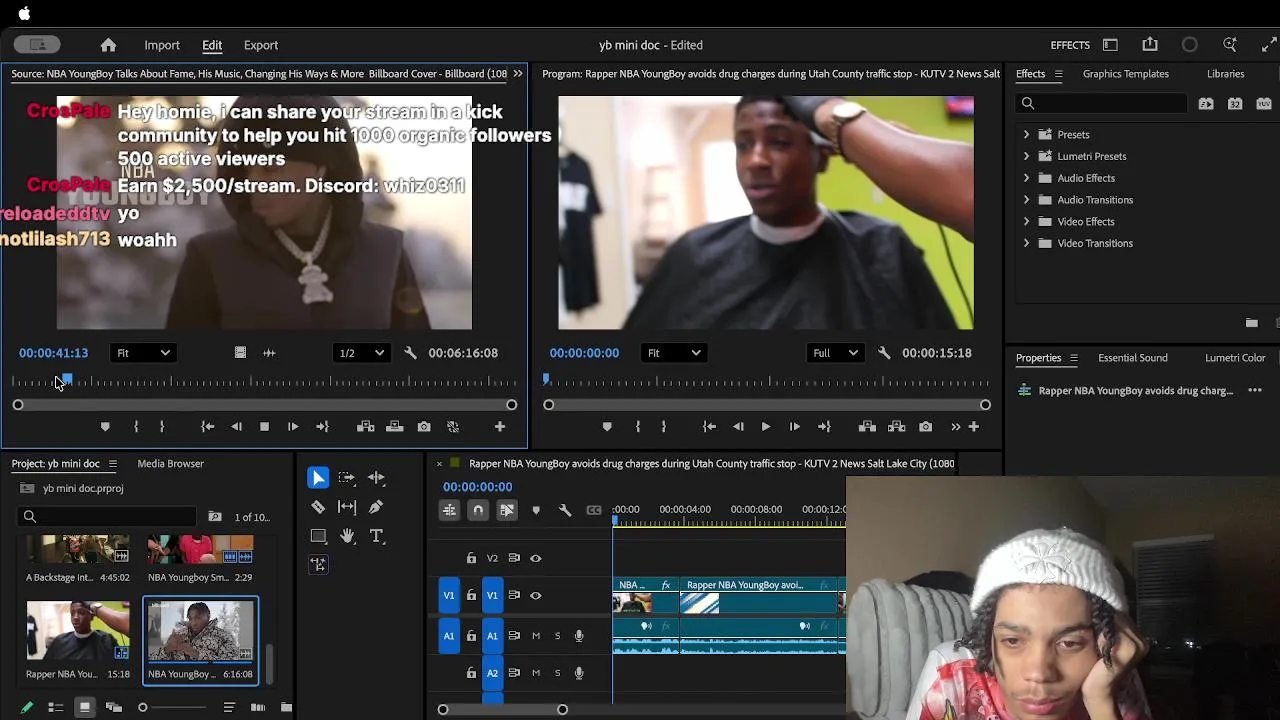Open the Export workspace tab
Viewport: 1280px width, 720px height.
click(x=261, y=45)
